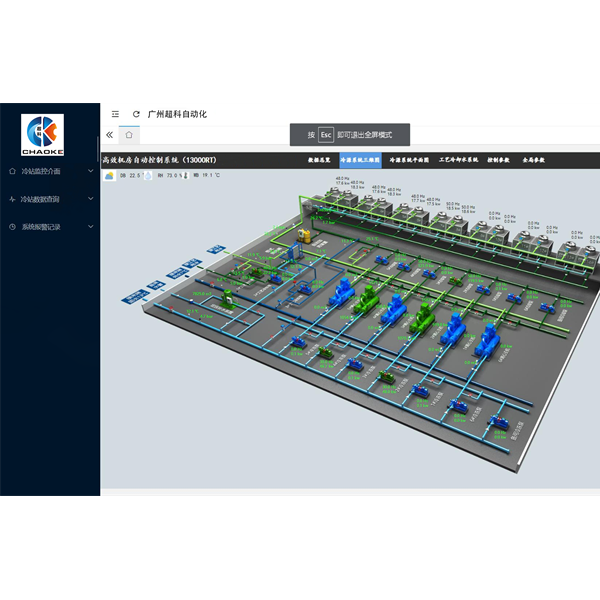
Task: Click the double-left-arrow tab scroll icon
Action: [x=109, y=135]
